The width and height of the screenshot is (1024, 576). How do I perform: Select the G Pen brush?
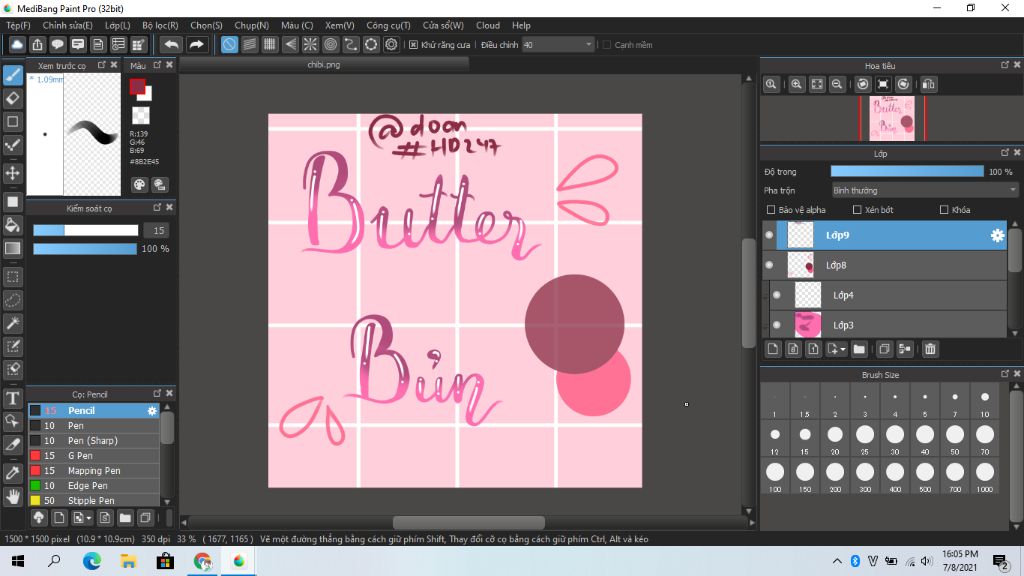[81, 455]
